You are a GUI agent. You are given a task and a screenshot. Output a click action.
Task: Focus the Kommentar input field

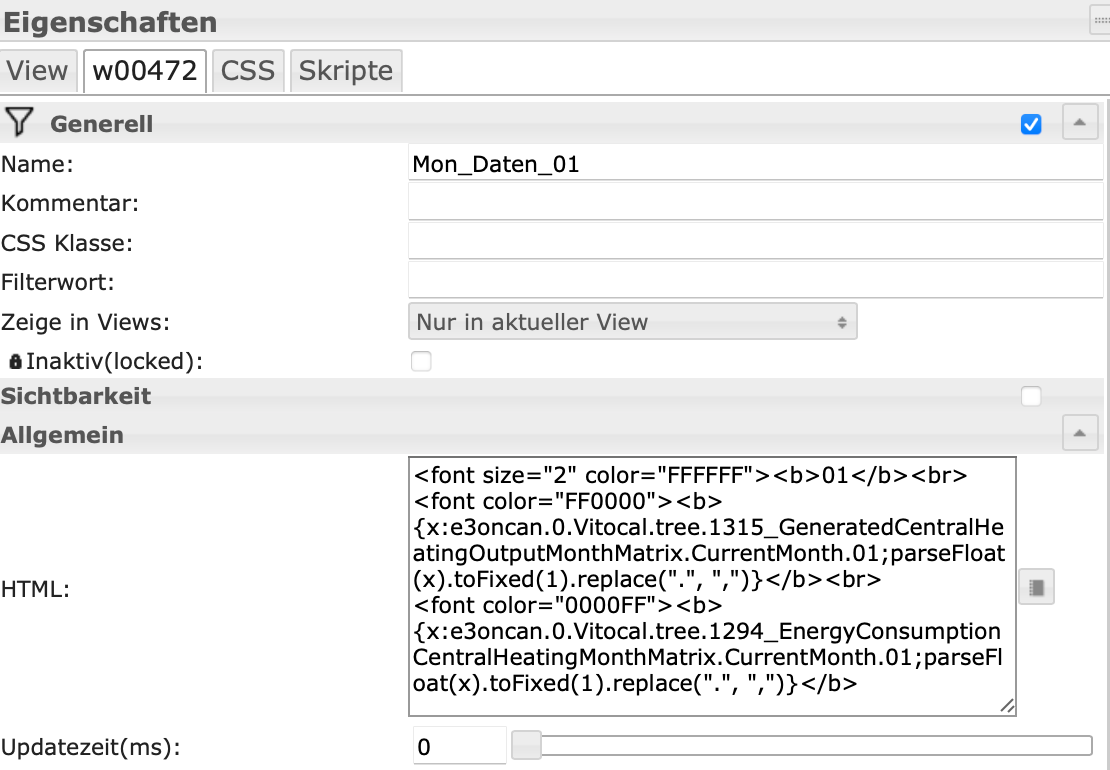[755, 203]
